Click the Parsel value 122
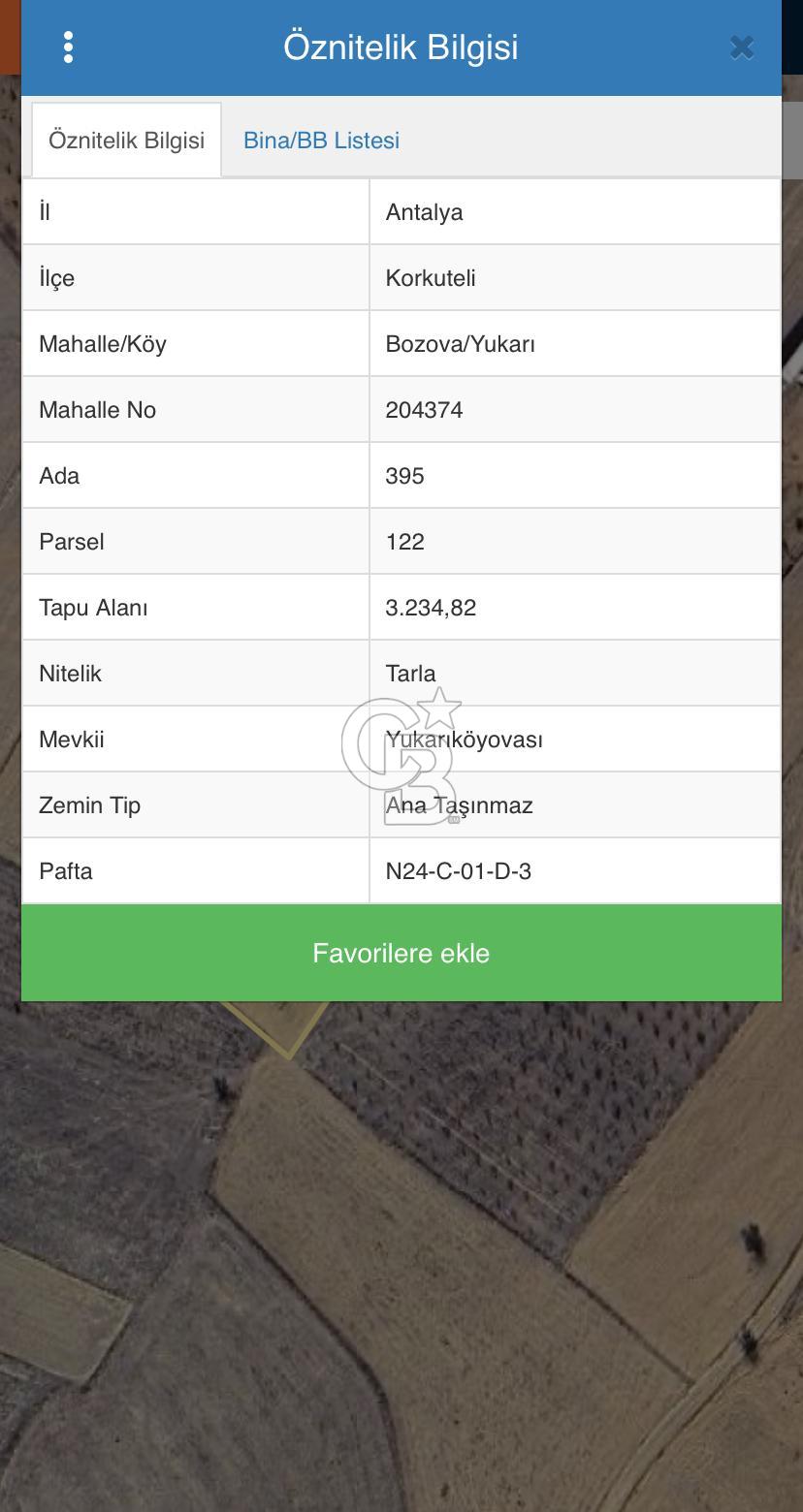 coord(404,542)
